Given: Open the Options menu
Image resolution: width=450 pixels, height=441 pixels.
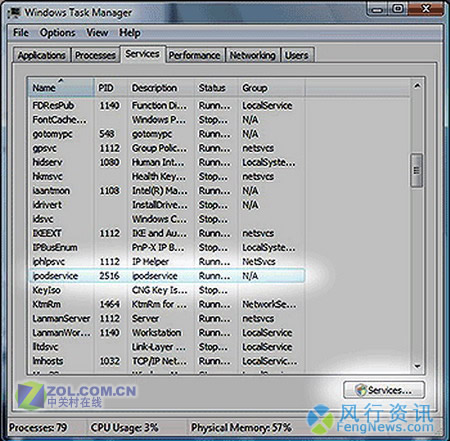Looking at the screenshot, I should click(x=57, y=33).
